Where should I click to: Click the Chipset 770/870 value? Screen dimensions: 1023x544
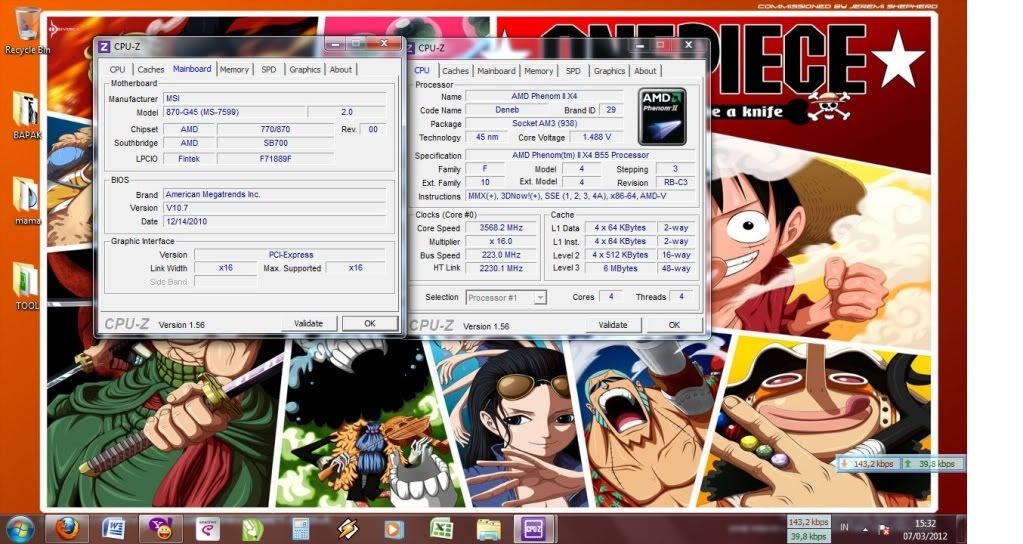(x=275, y=129)
